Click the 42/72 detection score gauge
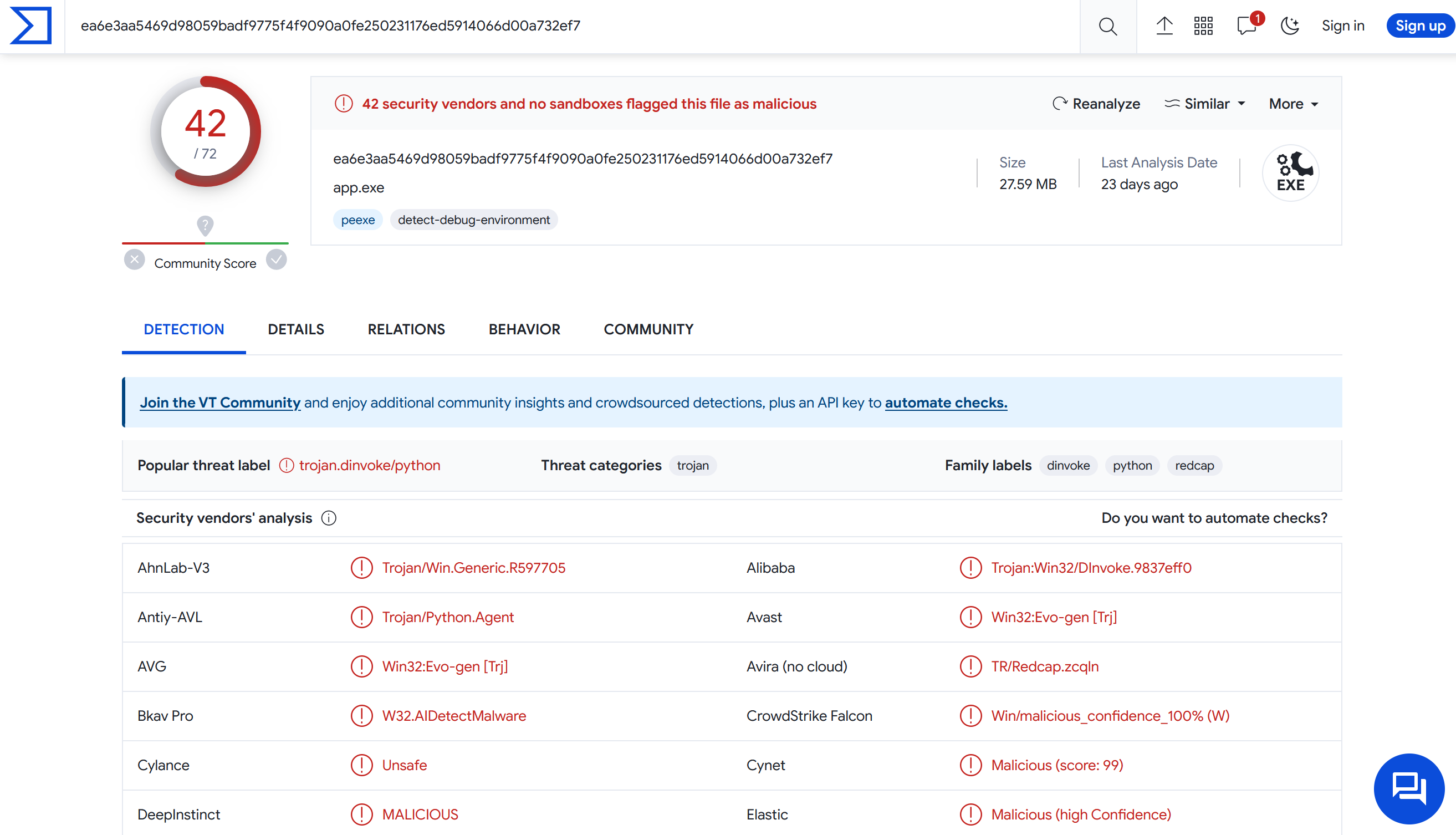The height and width of the screenshot is (835, 1456). coord(205,131)
